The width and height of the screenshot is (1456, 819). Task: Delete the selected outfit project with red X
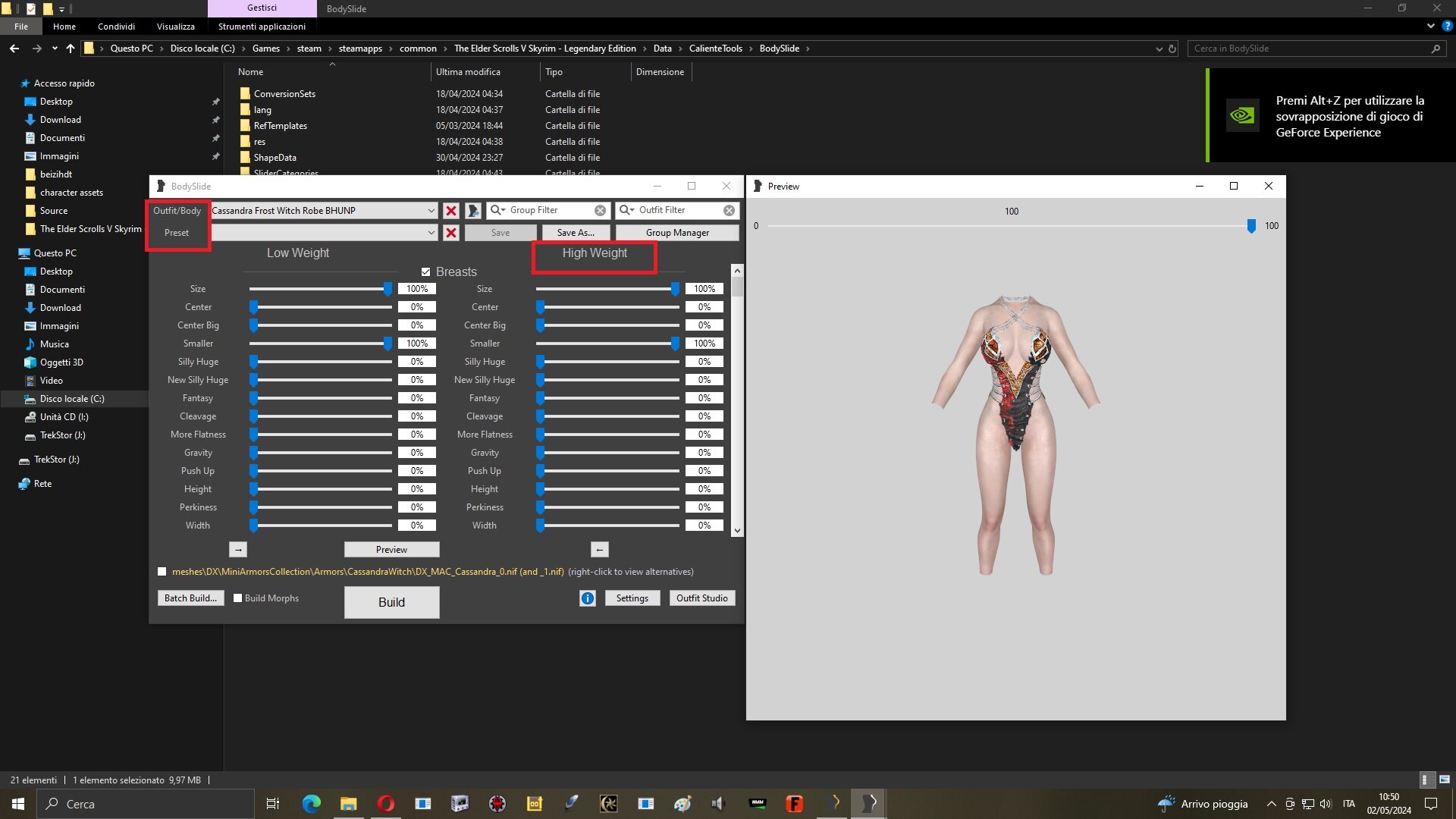[x=451, y=211]
